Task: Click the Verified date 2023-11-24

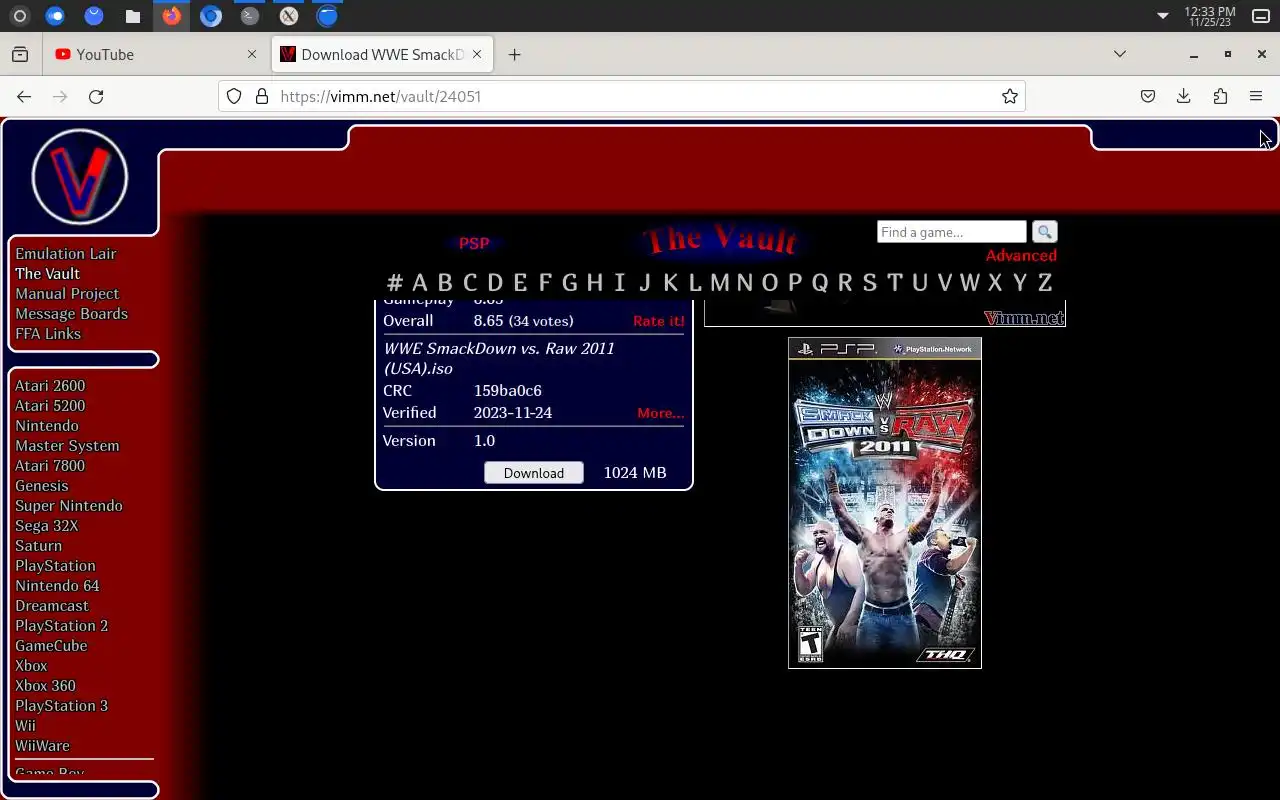Action: pos(513,413)
